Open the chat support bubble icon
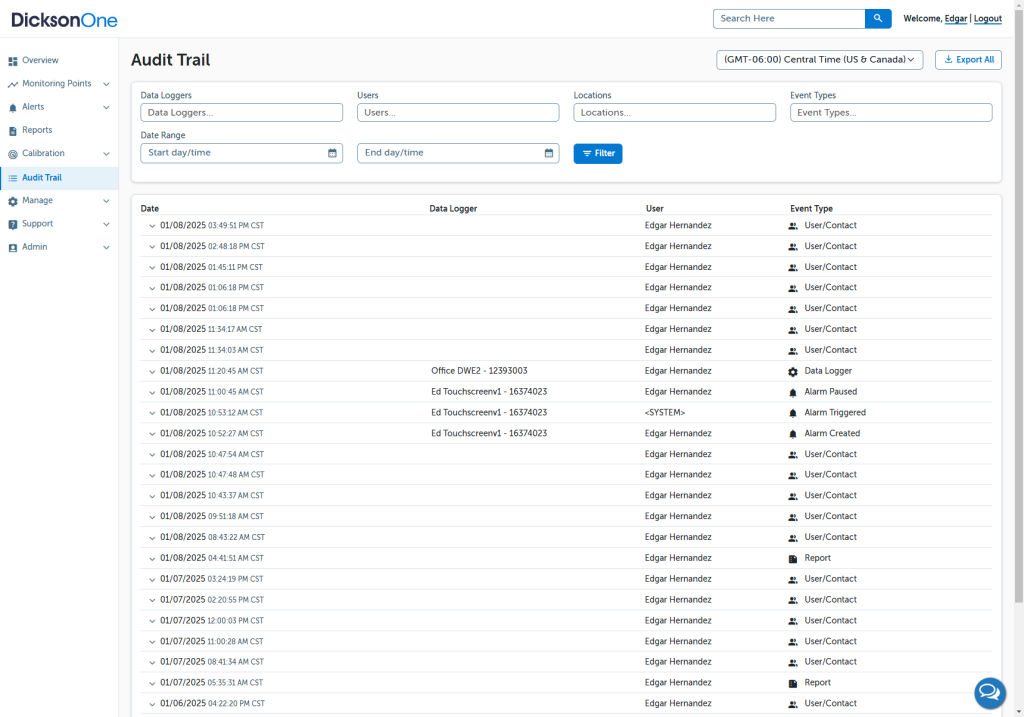This screenshot has width=1024, height=717. [x=989, y=691]
